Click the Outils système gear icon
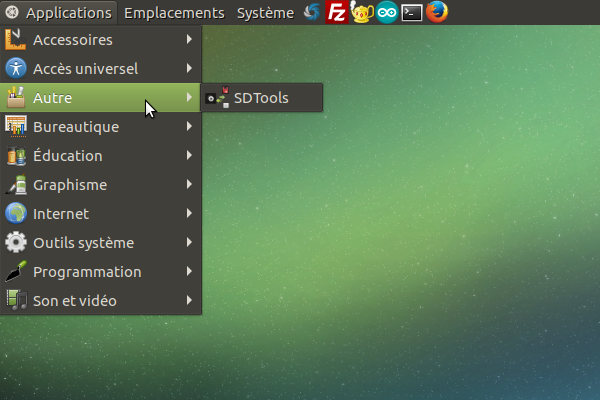 click(16, 243)
